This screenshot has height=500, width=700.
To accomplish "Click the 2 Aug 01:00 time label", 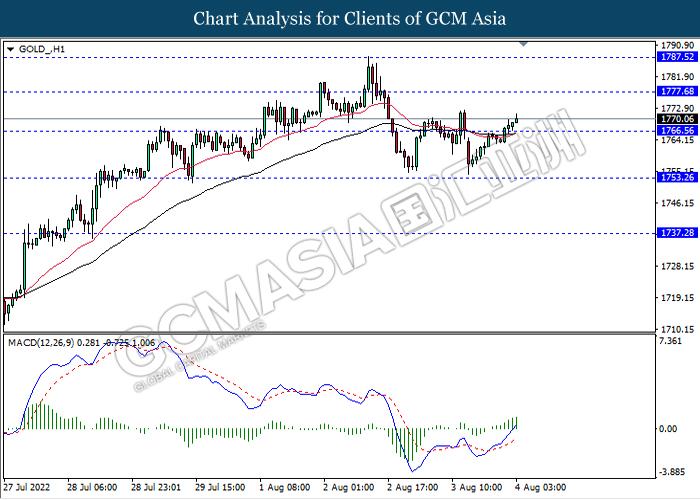I will (x=349, y=487).
